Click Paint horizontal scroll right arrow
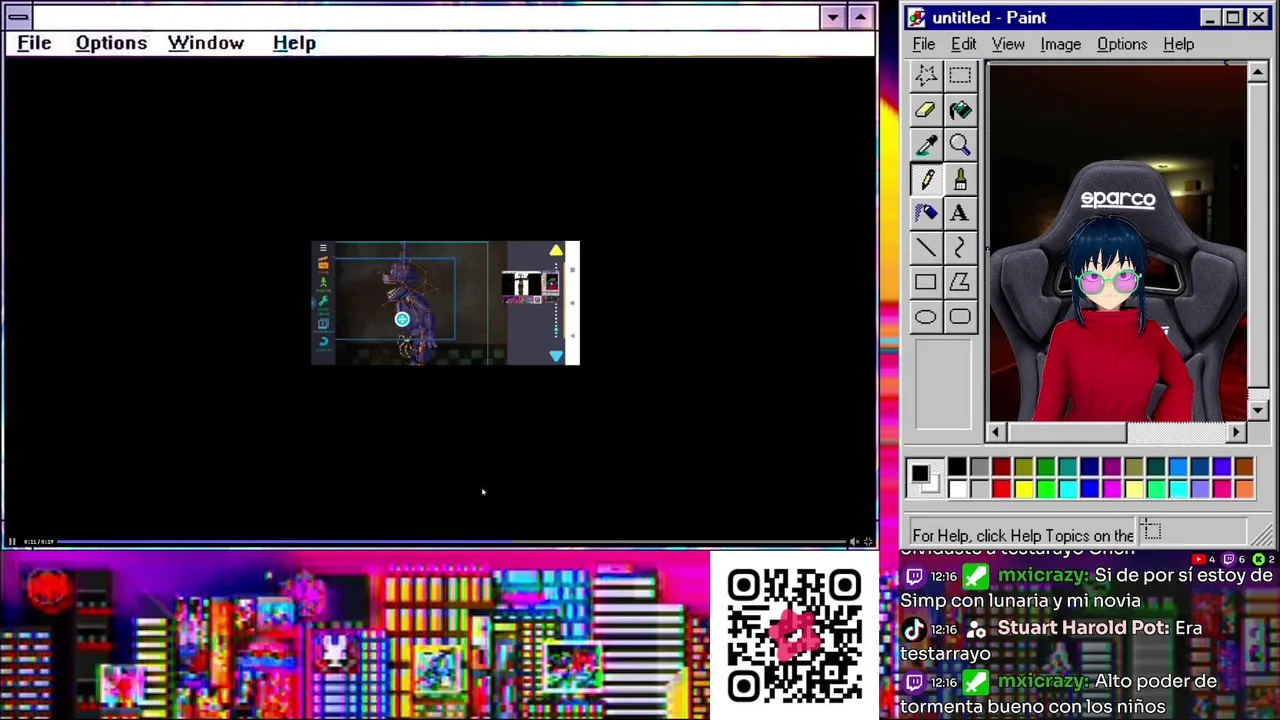Viewport: 1280px width, 720px height. pos(1236,432)
